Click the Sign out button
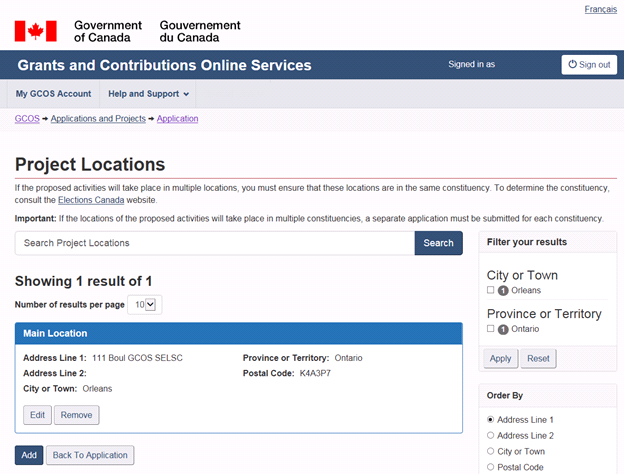Image resolution: width=624 pixels, height=474 pixels. pos(589,64)
